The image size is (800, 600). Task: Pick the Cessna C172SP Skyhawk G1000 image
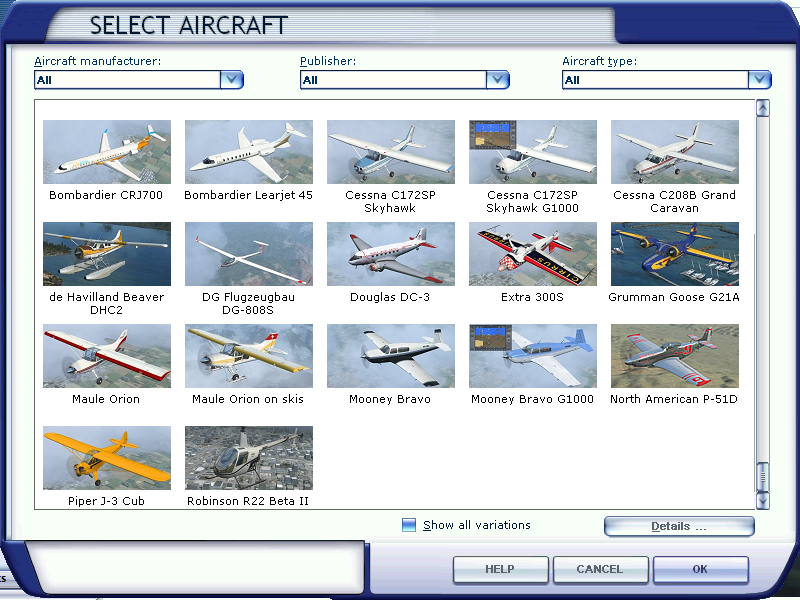[x=533, y=152]
